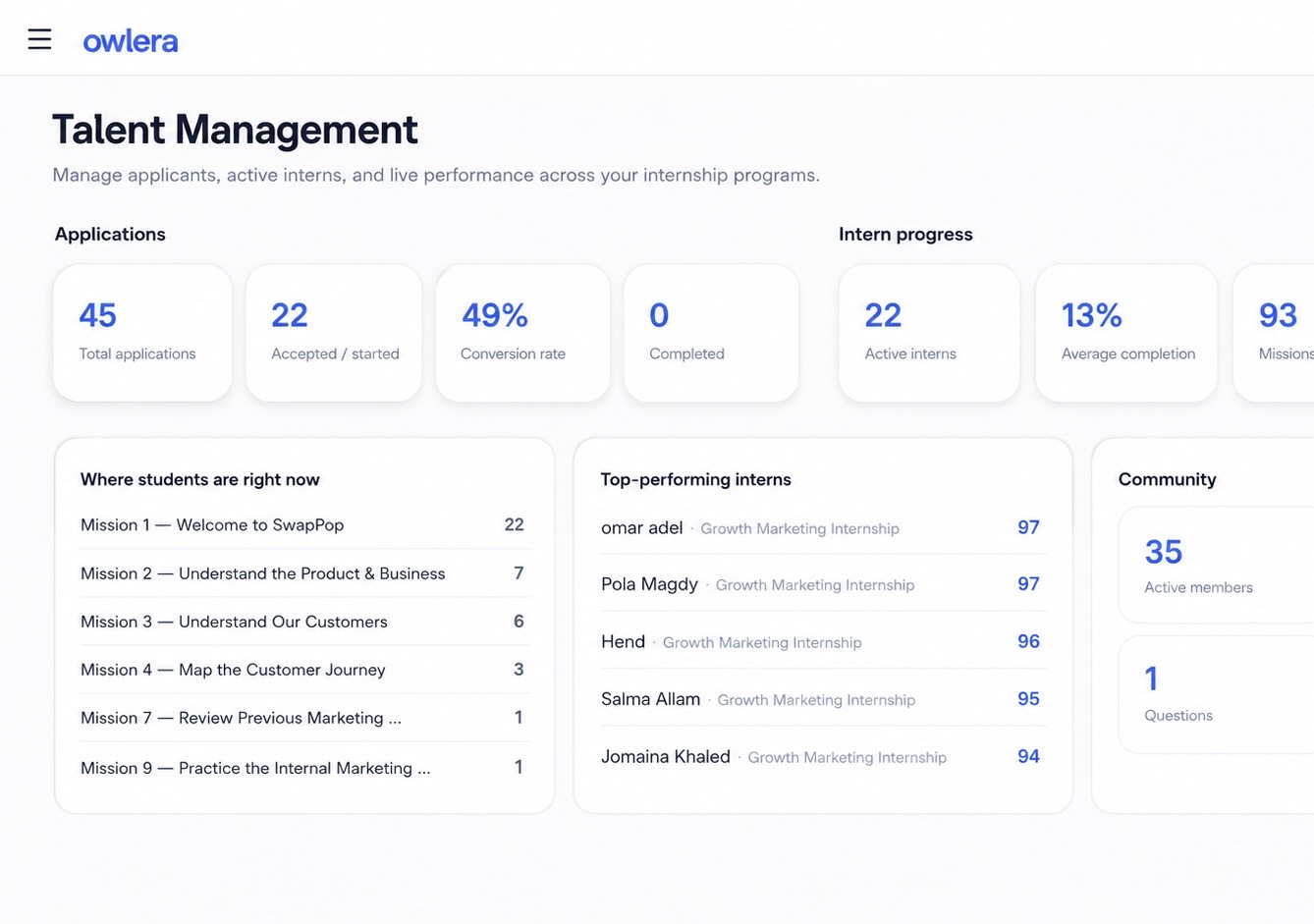Click the Community panel heading
The image size is (1314, 924).
pyautogui.click(x=1167, y=479)
